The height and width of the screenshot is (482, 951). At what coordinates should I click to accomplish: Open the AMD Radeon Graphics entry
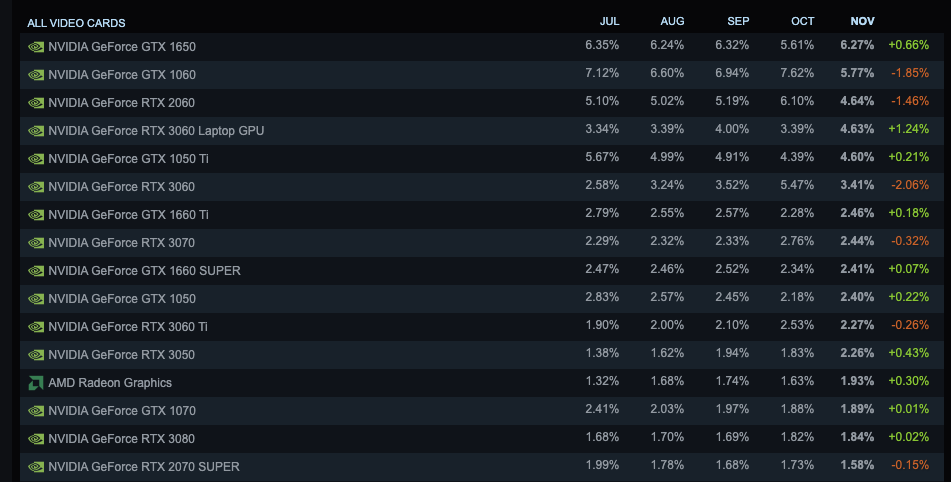[x=110, y=382]
